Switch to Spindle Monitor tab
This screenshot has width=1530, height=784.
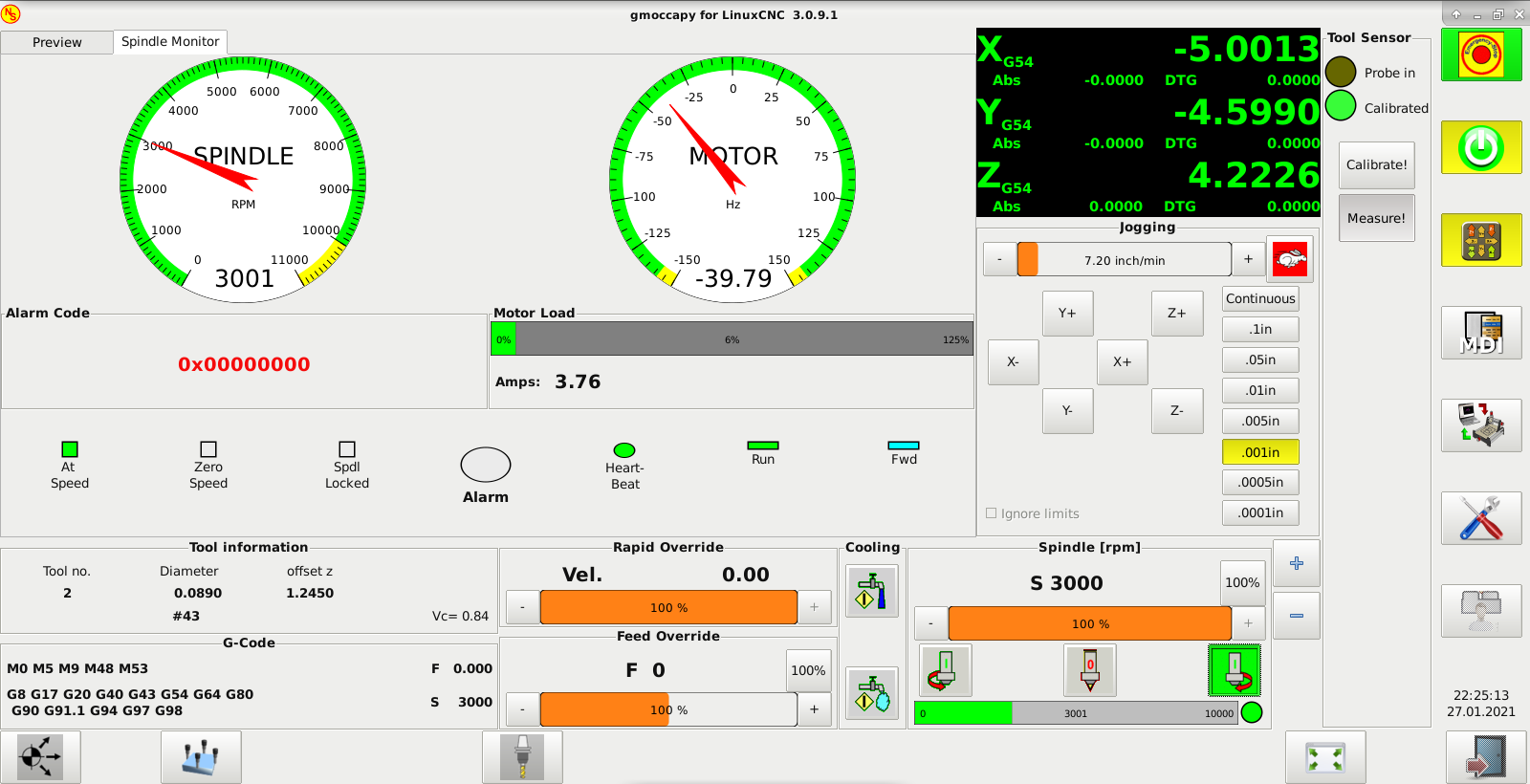click(170, 41)
